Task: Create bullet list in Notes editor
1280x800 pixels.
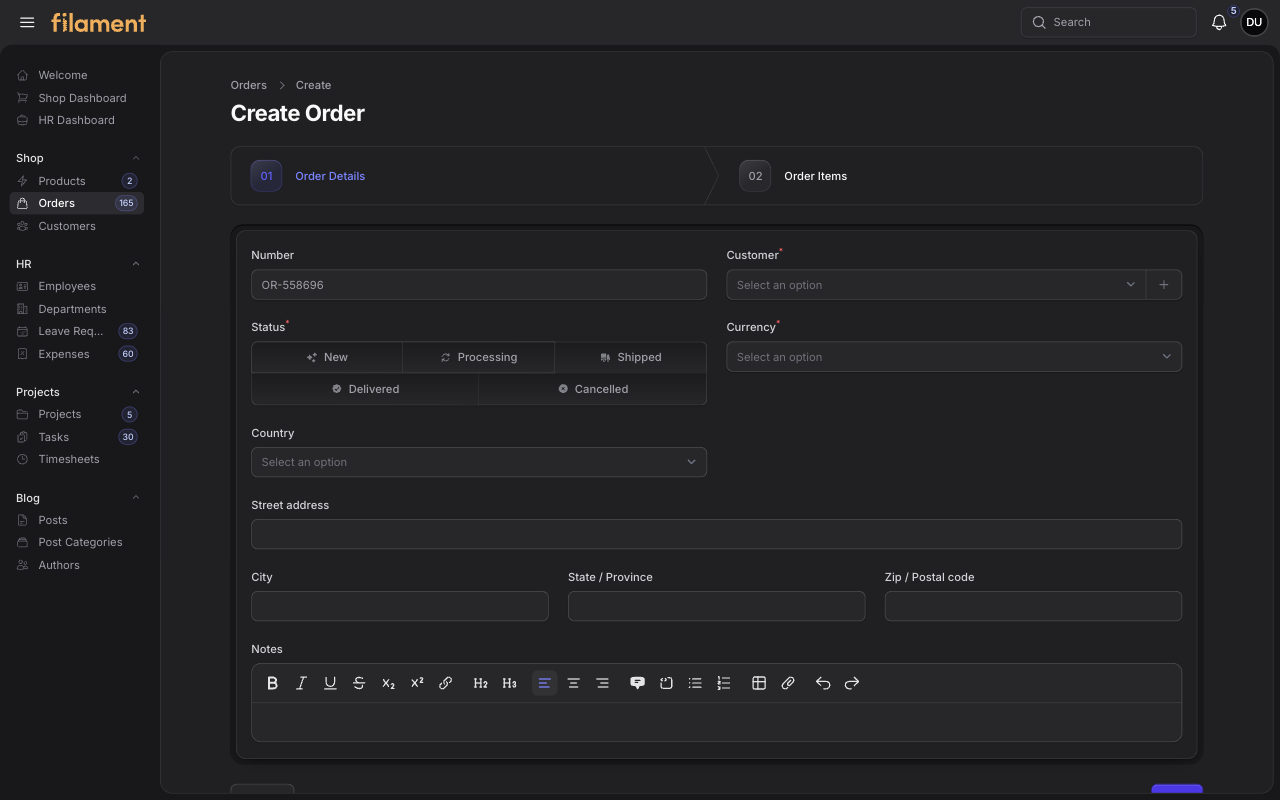Action: click(x=695, y=683)
